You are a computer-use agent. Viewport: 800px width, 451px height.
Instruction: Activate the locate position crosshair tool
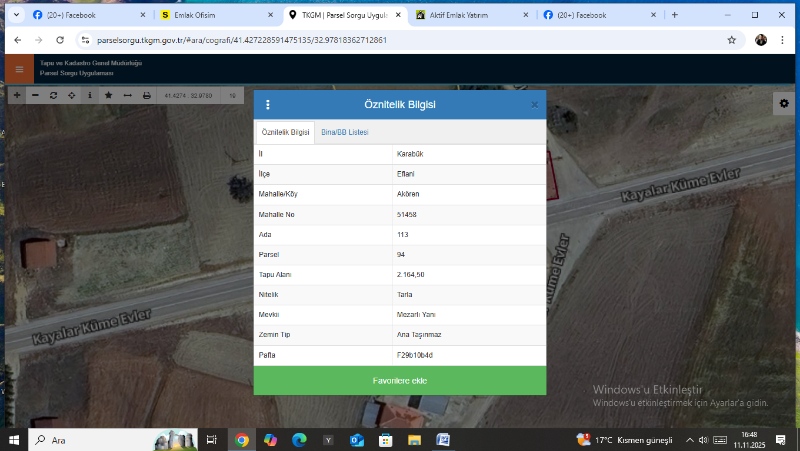tap(71, 95)
